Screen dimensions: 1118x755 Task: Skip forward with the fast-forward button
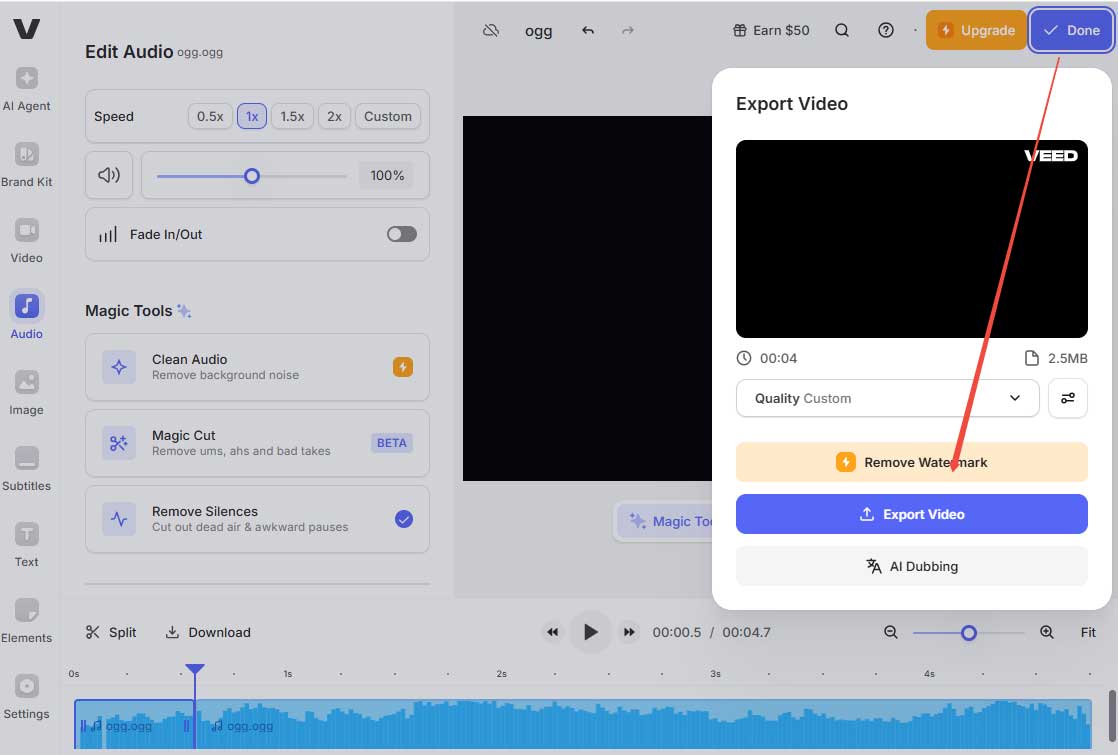point(629,632)
